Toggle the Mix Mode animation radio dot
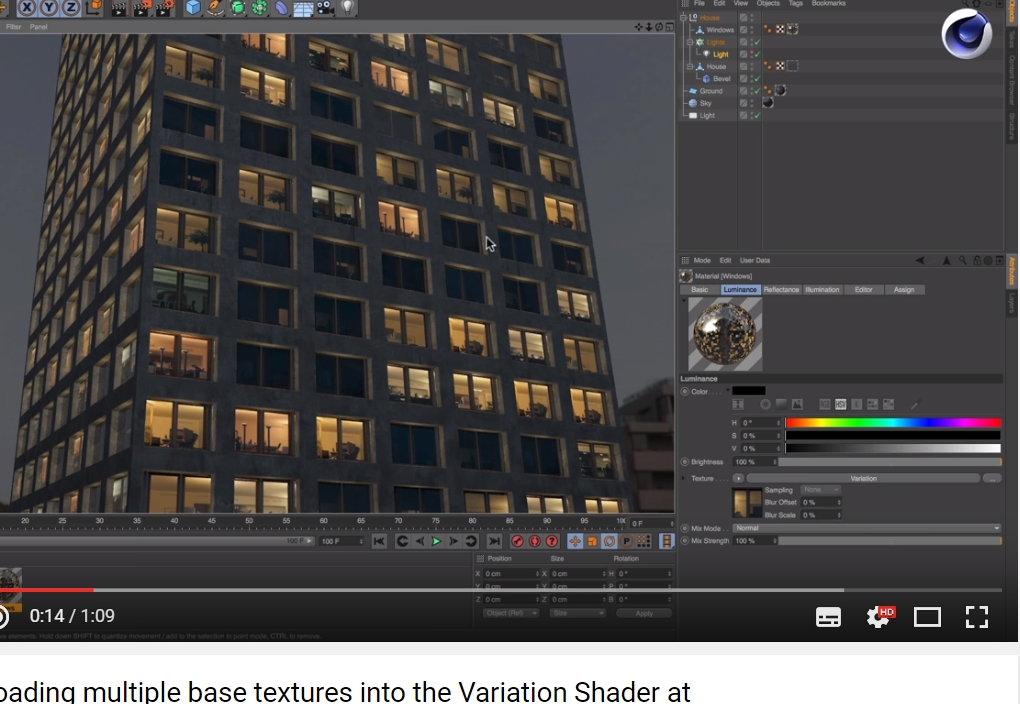The width and height of the screenshot is (1020, 704). (x=685, y=528)
